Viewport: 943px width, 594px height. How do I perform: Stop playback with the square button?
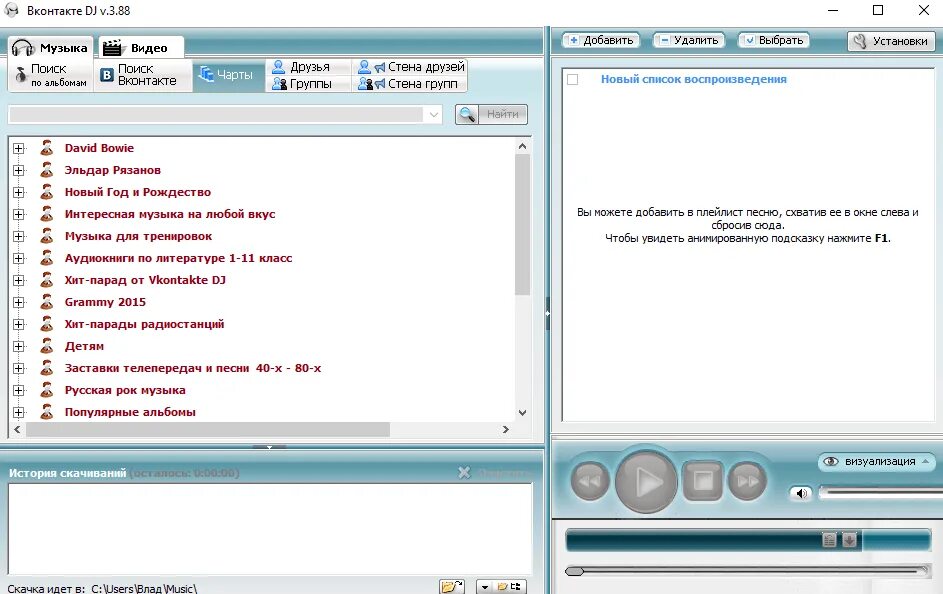[702, 481]
